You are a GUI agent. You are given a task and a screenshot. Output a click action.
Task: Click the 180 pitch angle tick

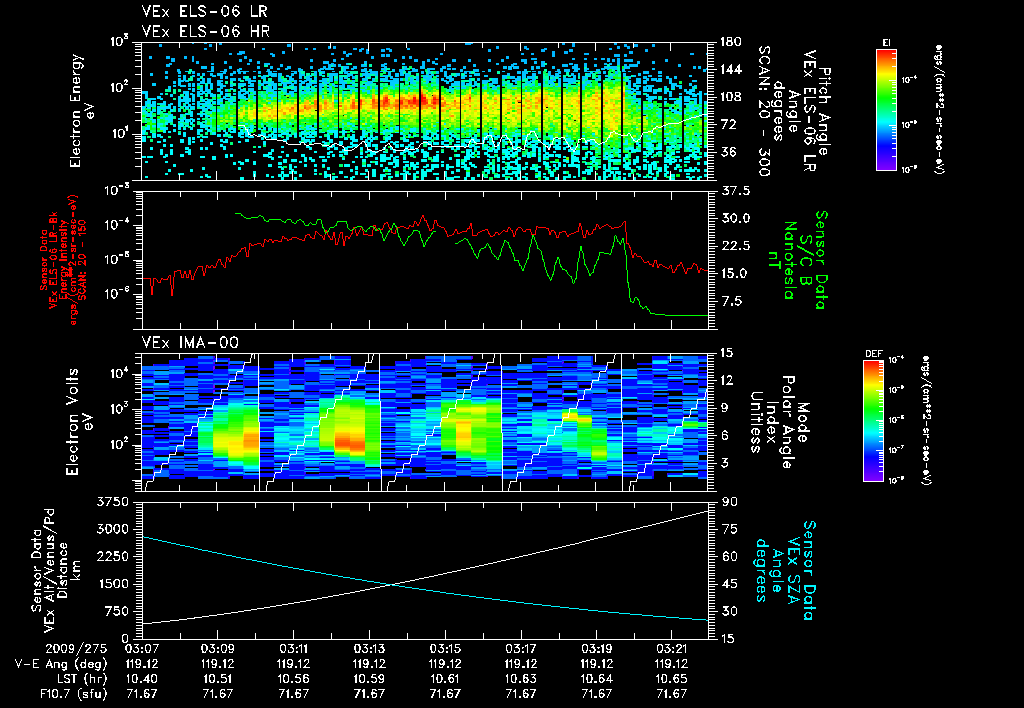point(730,42)
